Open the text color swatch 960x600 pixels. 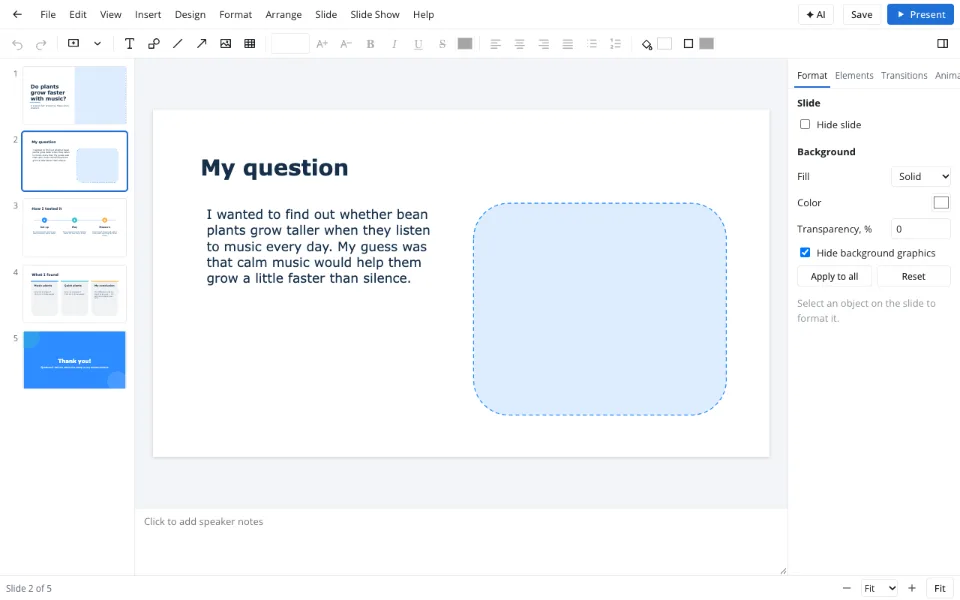tap(465, 43)
